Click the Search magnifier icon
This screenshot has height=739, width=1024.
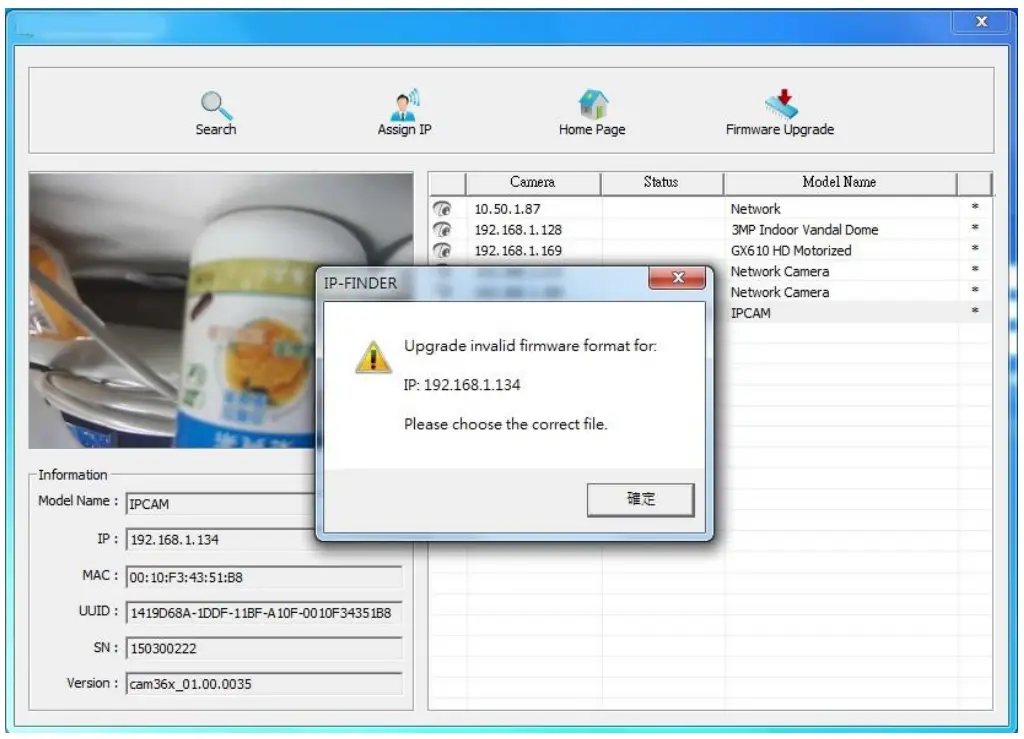pos(216,105)
